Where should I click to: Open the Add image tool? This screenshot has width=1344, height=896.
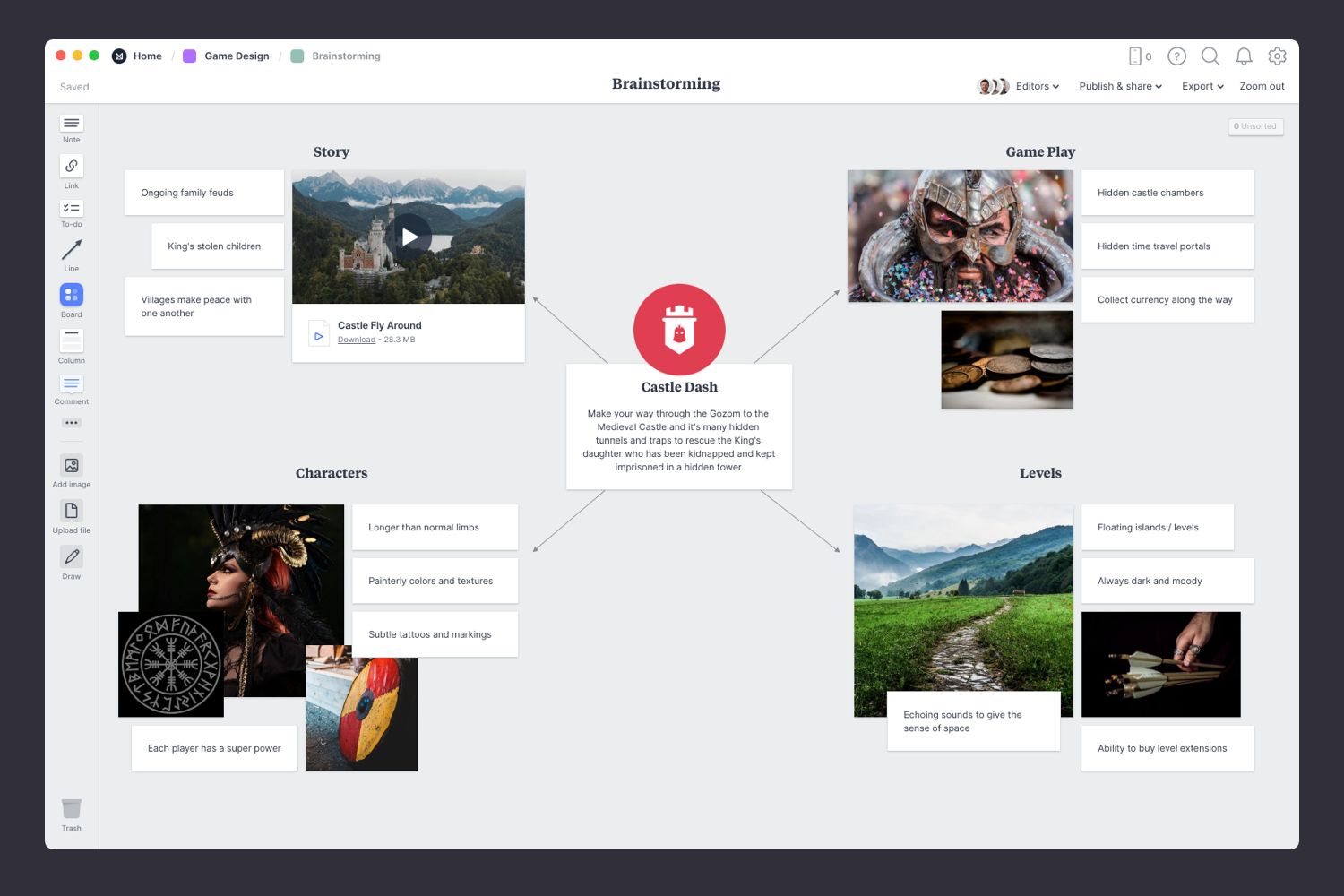[x=71, y=467]
